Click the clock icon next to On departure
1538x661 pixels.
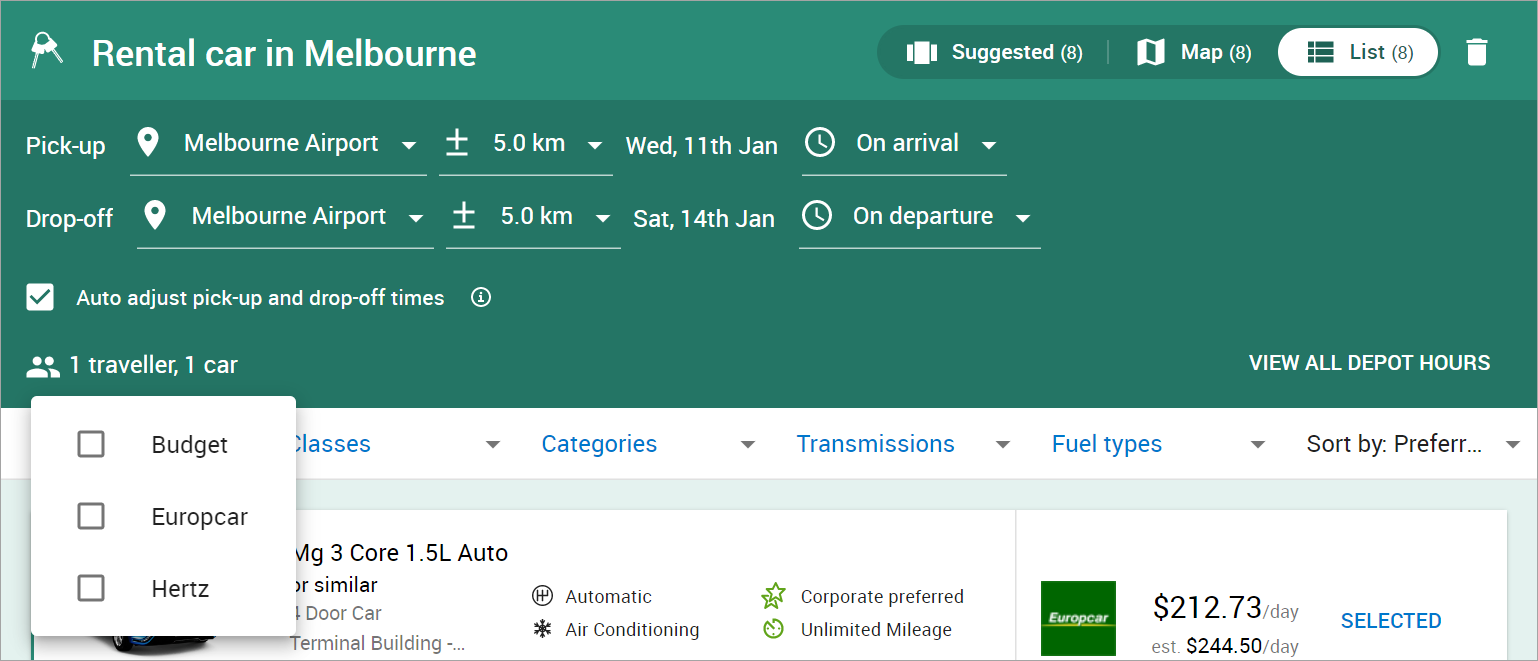click(x=817, y=215)
